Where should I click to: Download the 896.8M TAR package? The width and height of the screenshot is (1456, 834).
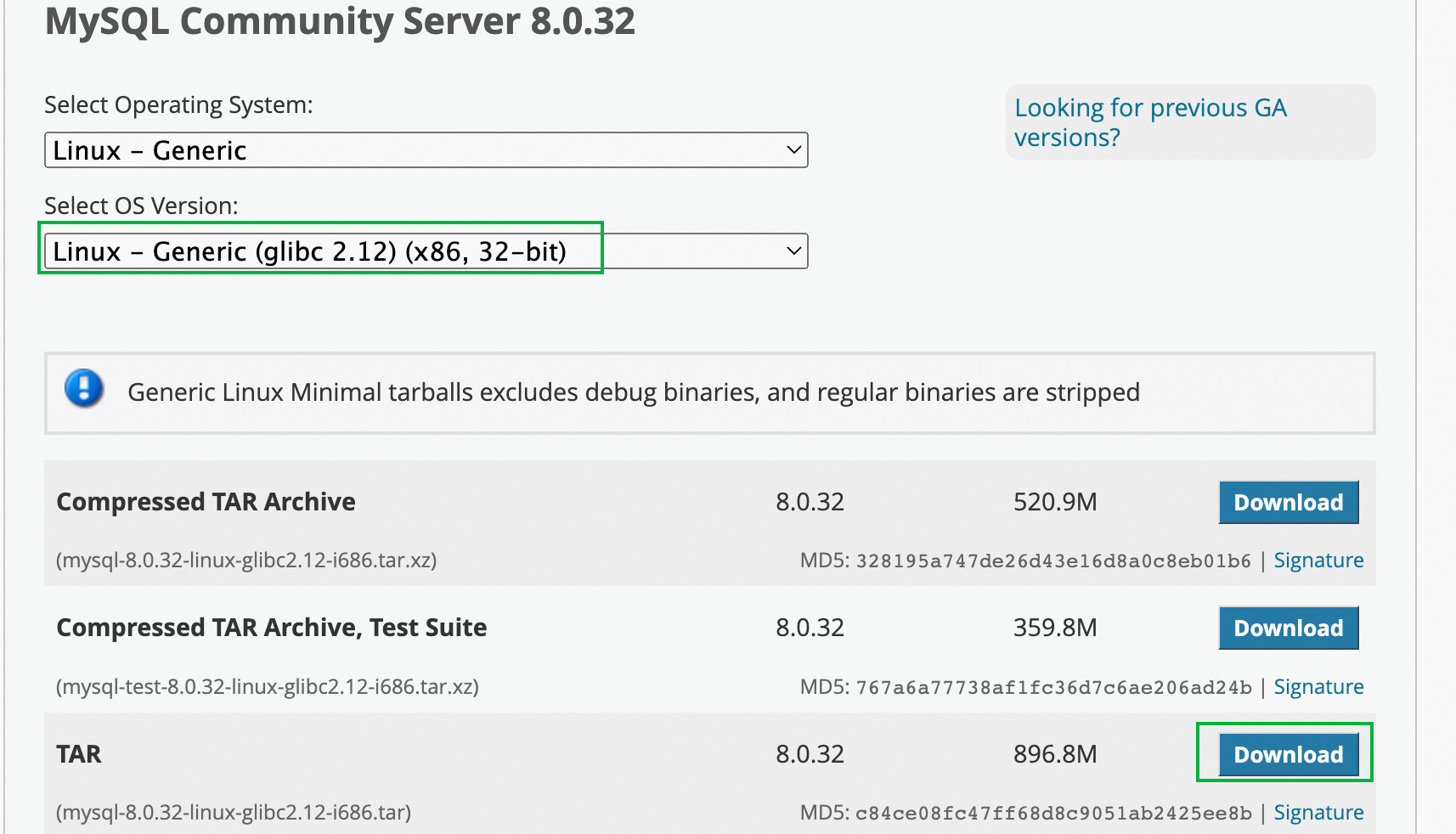coord(1288,754)
